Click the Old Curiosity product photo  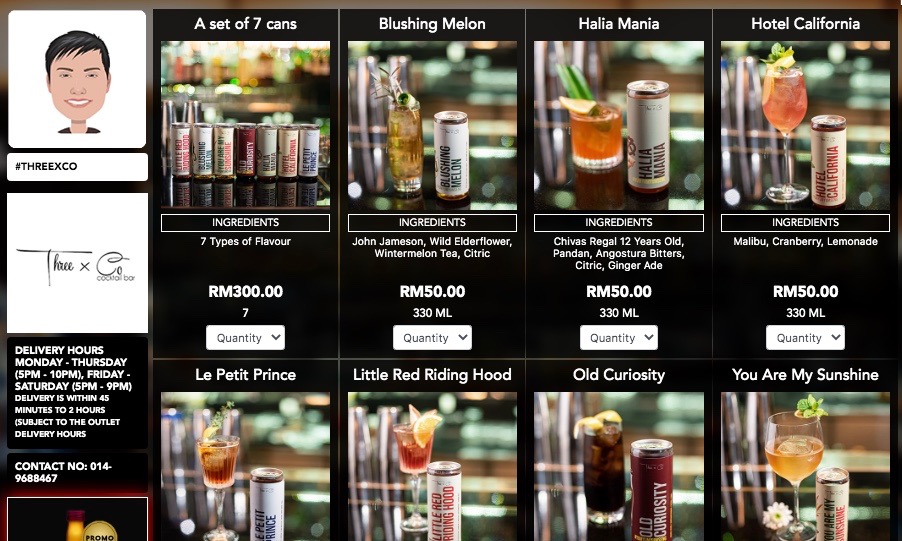[x=618, y=467]
